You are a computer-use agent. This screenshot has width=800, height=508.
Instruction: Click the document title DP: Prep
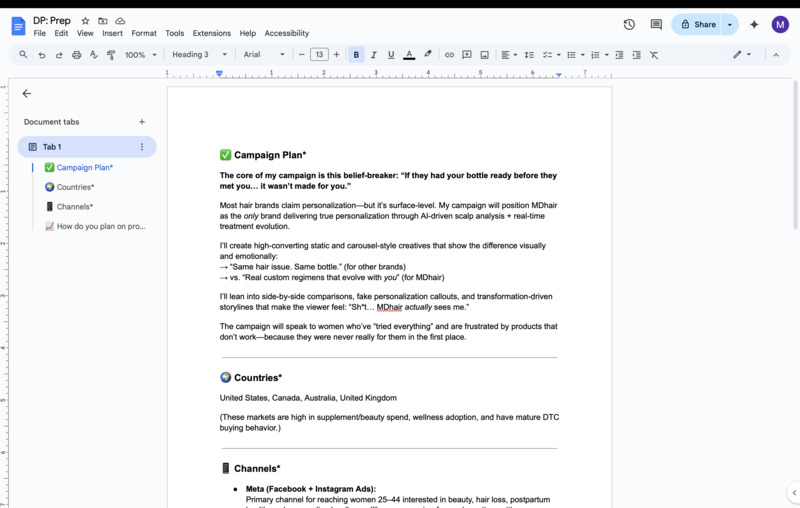point(52,21)
